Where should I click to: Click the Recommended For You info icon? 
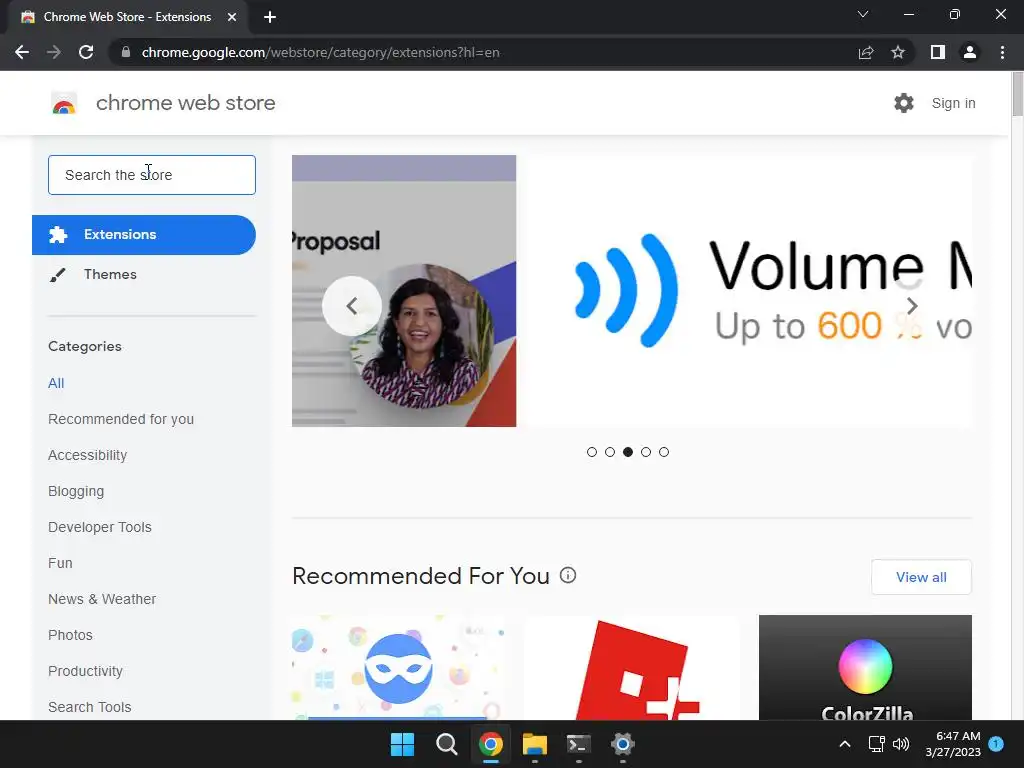[568, 575]
